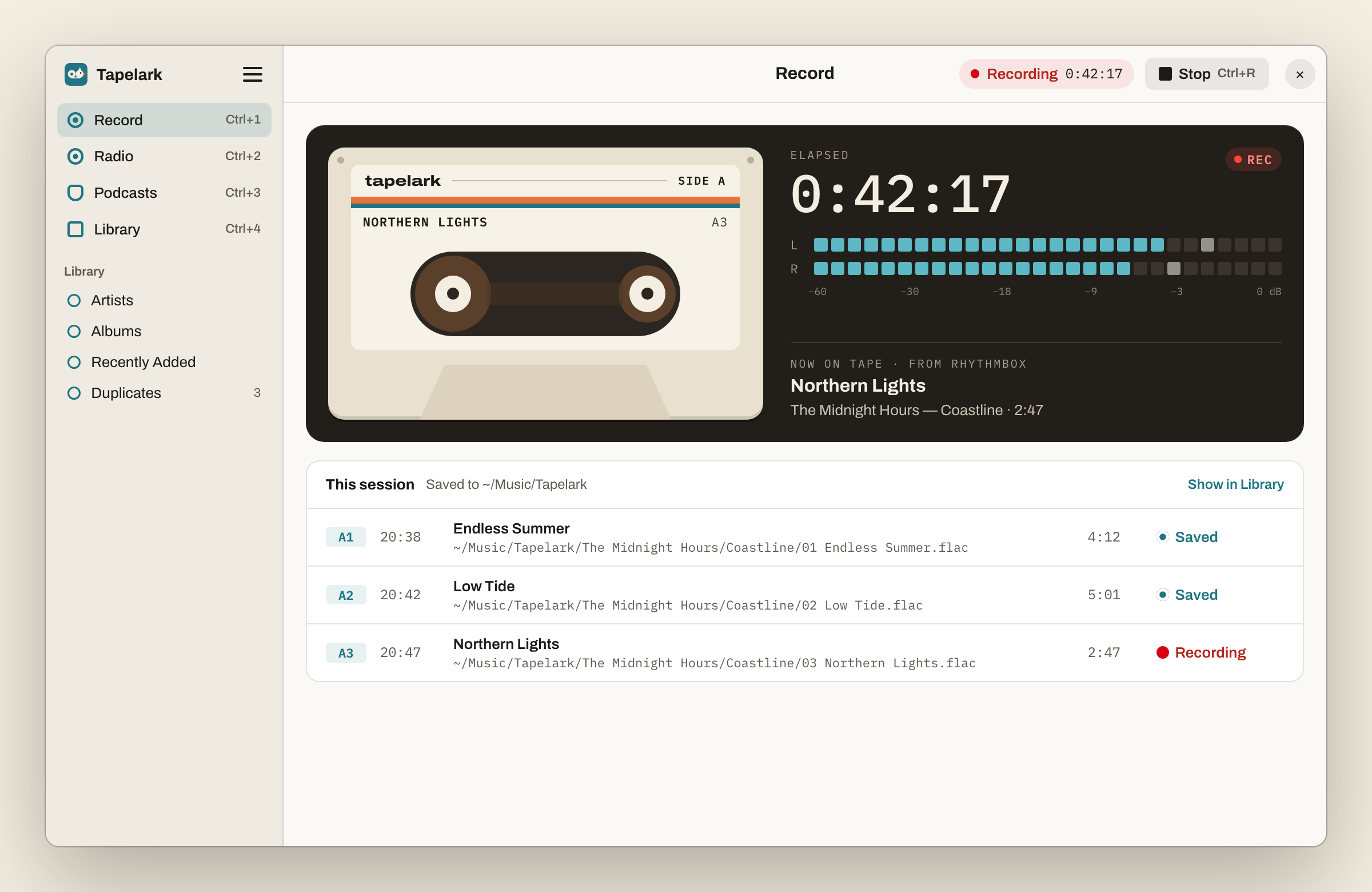
Task: Open the Artists library view
Action: tap(163, 300)
